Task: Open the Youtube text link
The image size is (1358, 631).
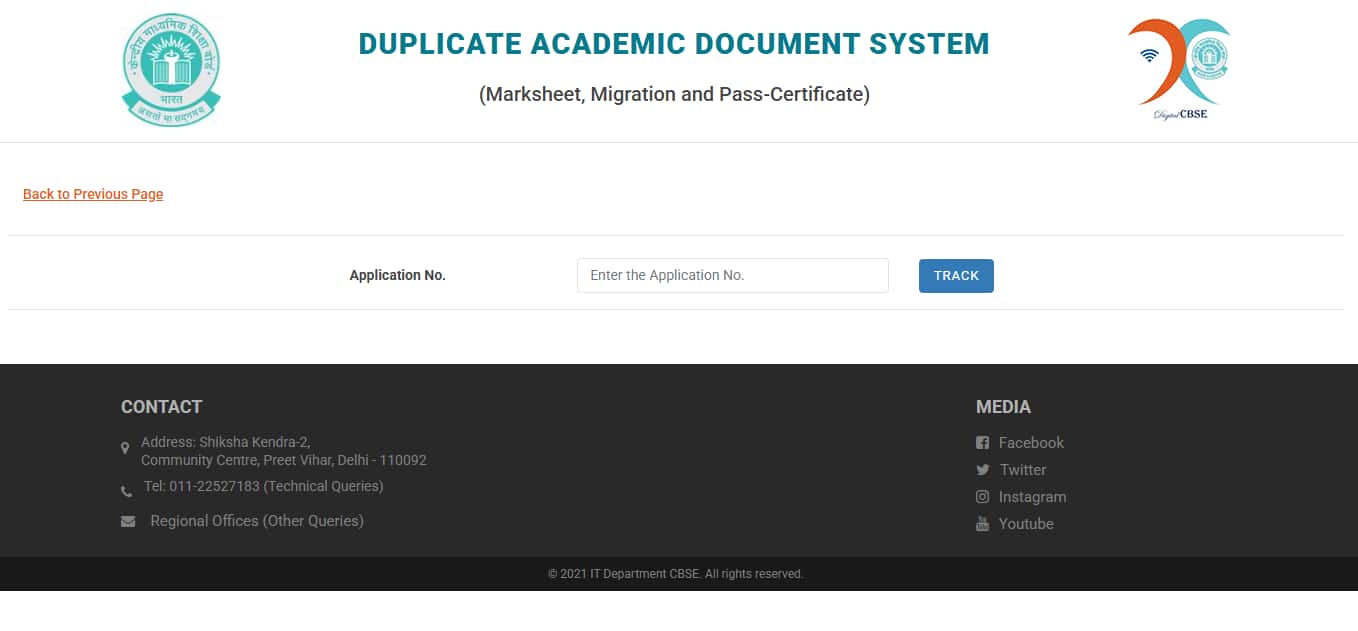Action: 1026,524
